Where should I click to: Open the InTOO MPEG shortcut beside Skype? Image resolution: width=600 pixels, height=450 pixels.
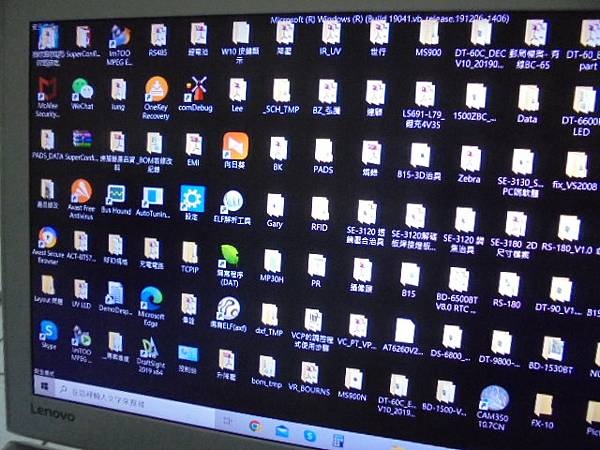[x=82, y=345]
